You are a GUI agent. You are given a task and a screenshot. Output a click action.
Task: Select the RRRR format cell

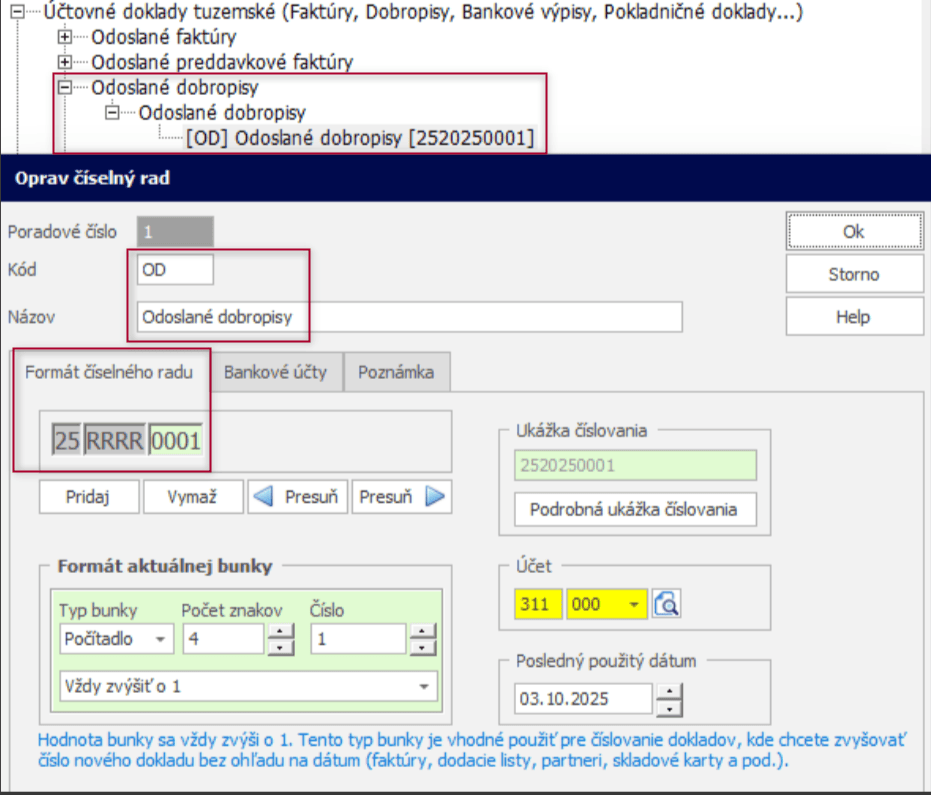click(x=115, y=440)
